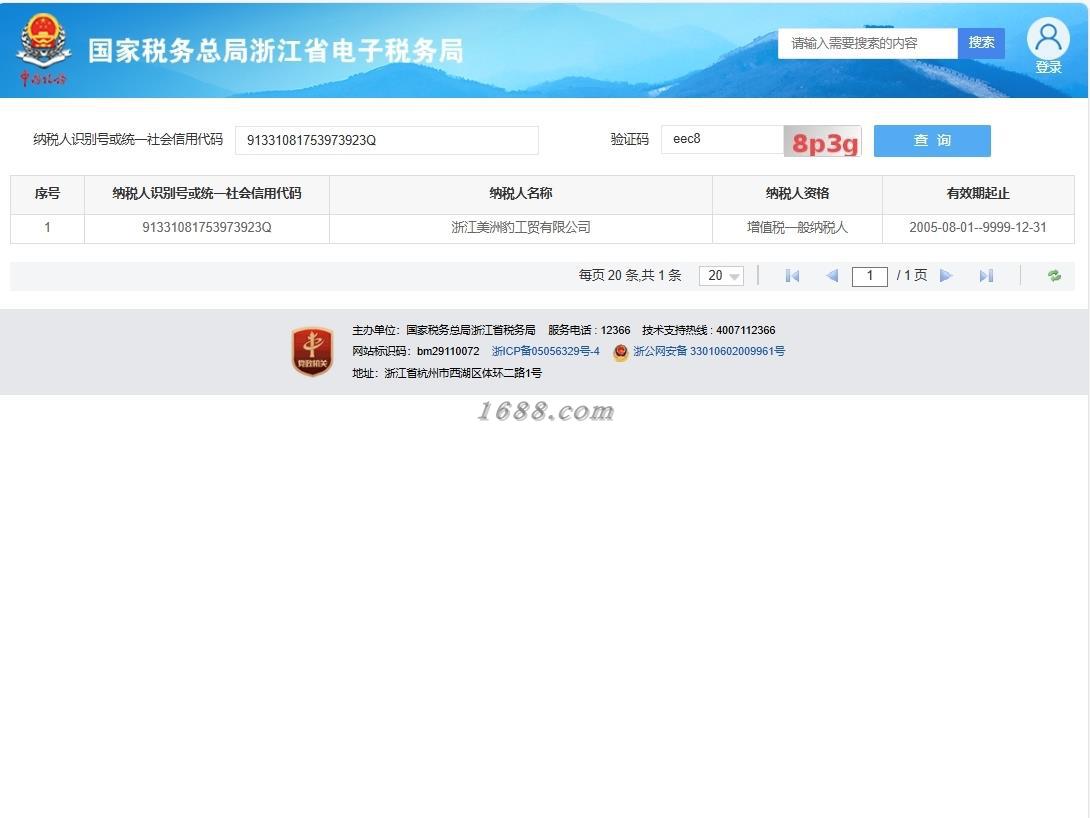This screenshot has width=1090, height=818.
Task: Click the 纳税人识别号或统一社会信用代码 column header
Action: click(206, 194)
